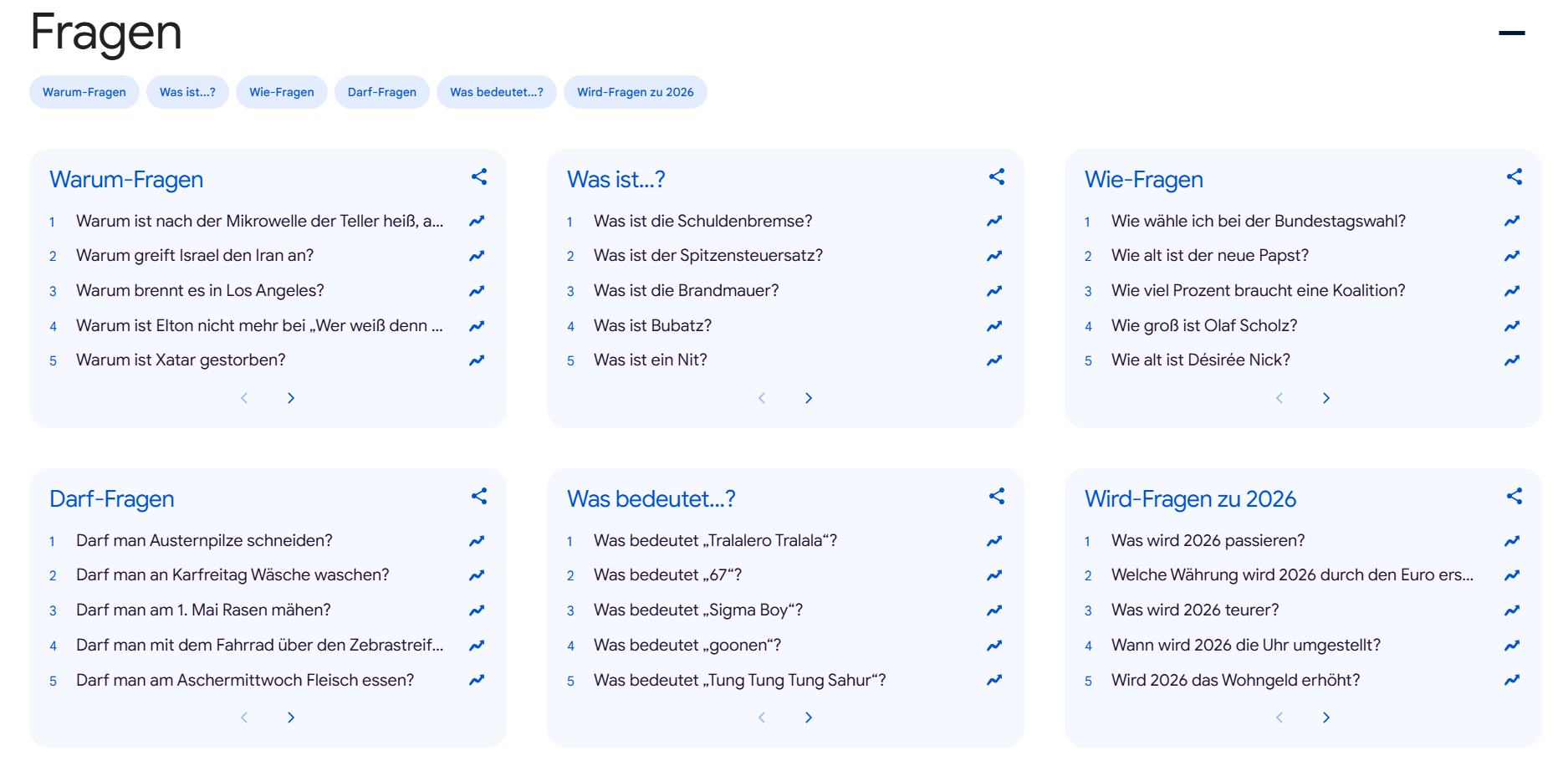Select the Was bedeutet...? filter chip

496,92
